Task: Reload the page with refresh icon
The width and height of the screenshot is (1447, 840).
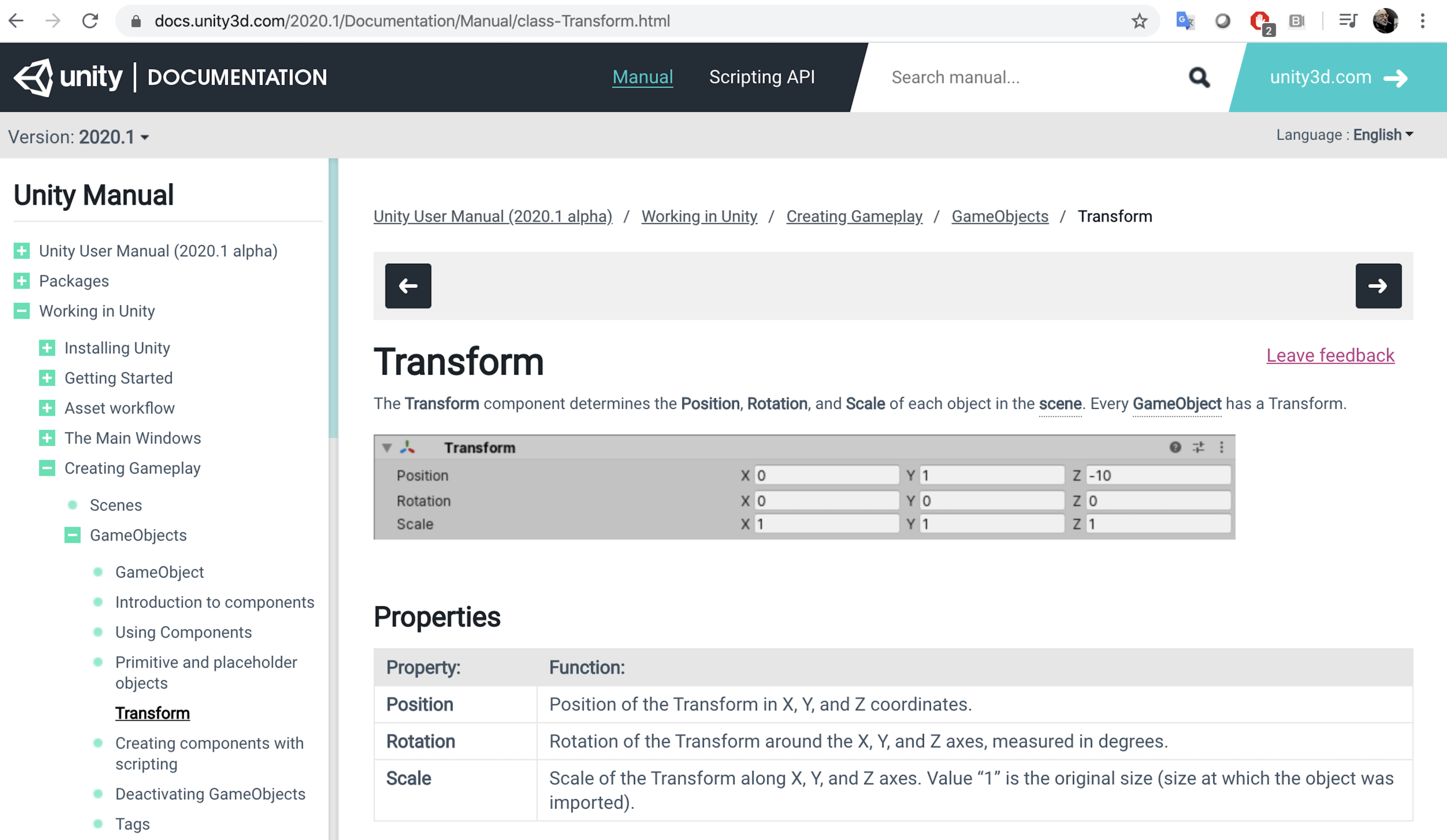Action: click(90, 21)
